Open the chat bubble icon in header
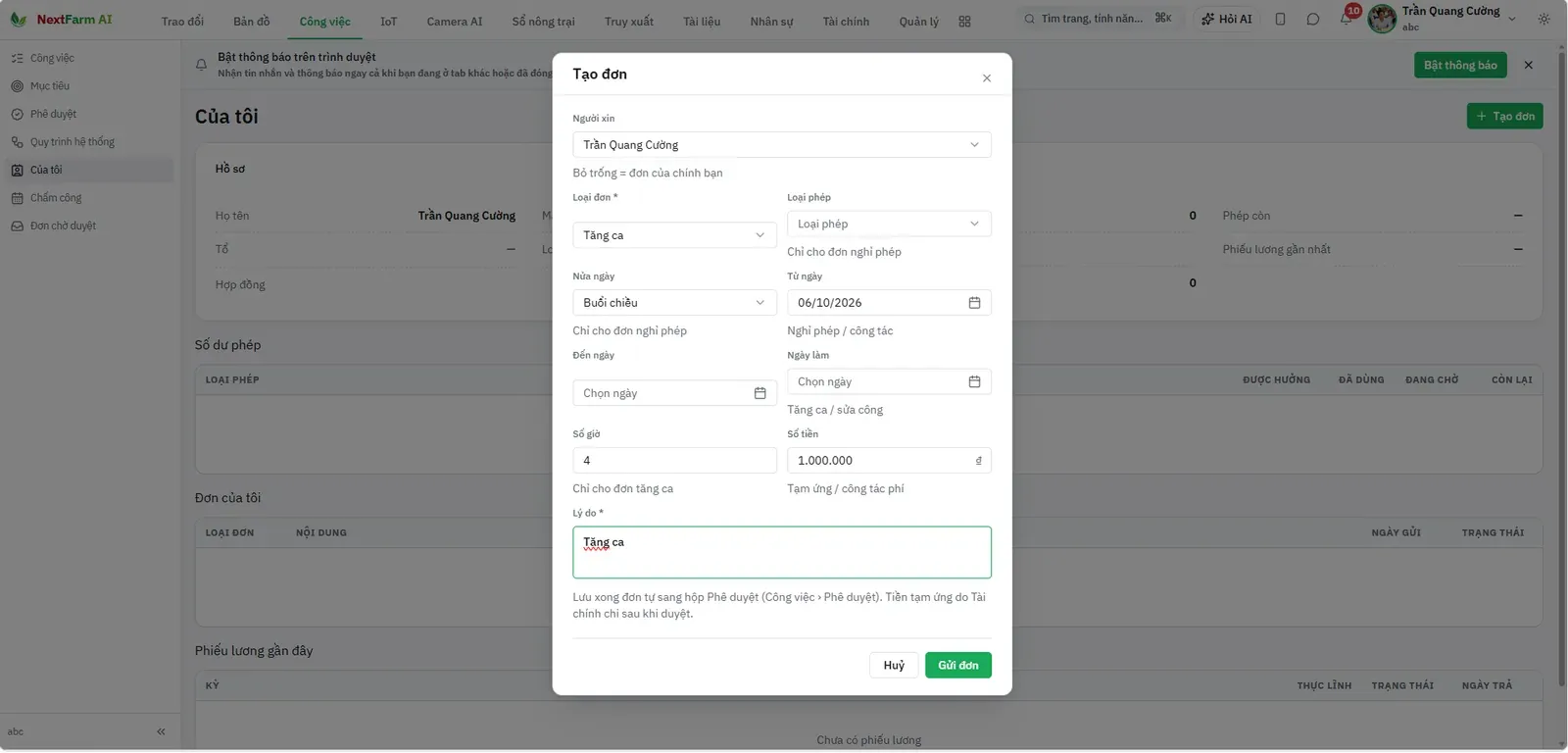 (x=1313, y=19)
